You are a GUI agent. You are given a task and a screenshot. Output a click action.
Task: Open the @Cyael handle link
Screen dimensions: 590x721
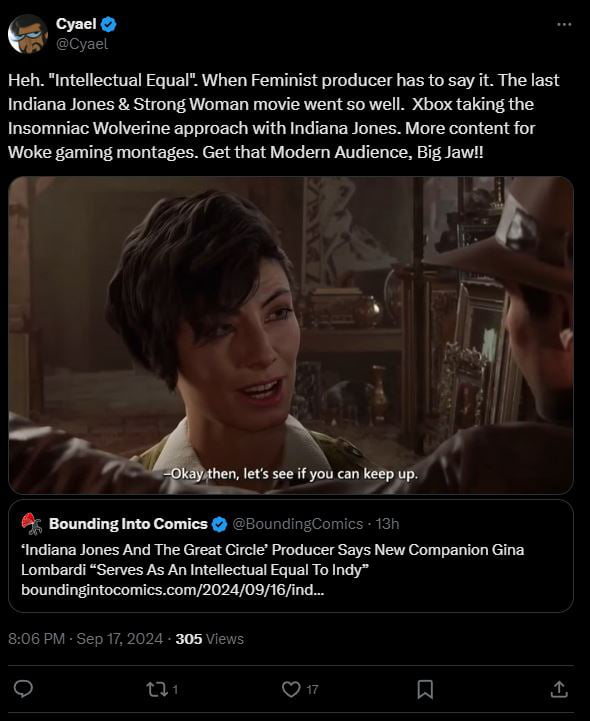(x=82, y=44)
